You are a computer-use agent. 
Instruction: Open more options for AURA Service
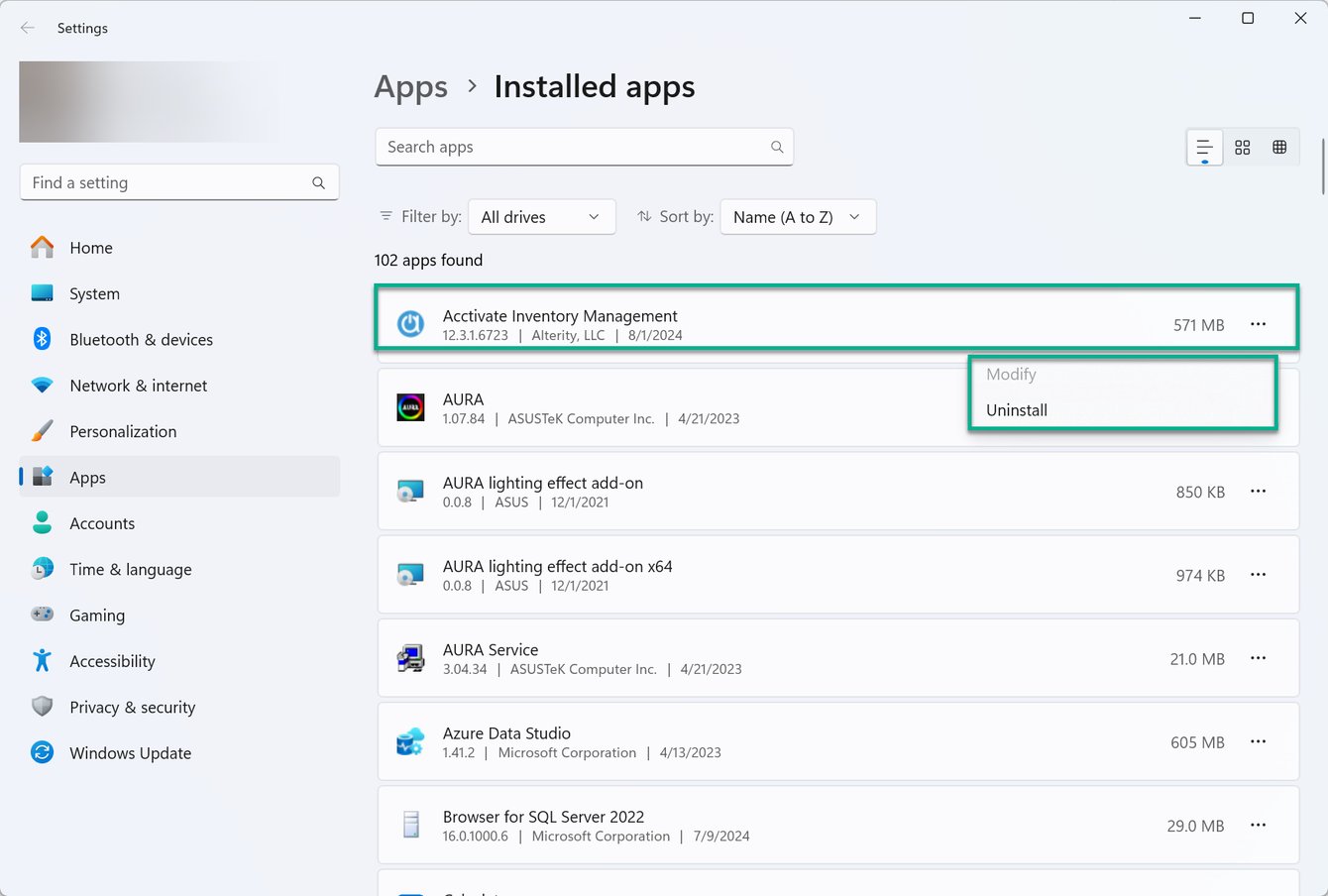(x=1258, y=658)
